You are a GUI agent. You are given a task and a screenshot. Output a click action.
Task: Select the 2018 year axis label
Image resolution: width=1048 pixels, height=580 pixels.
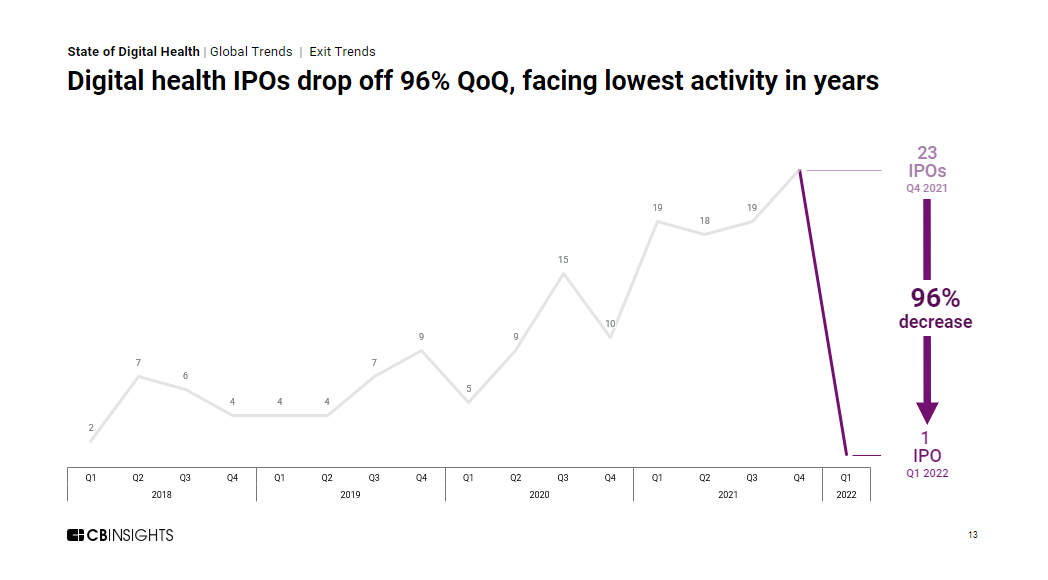[x=161, y=494]
